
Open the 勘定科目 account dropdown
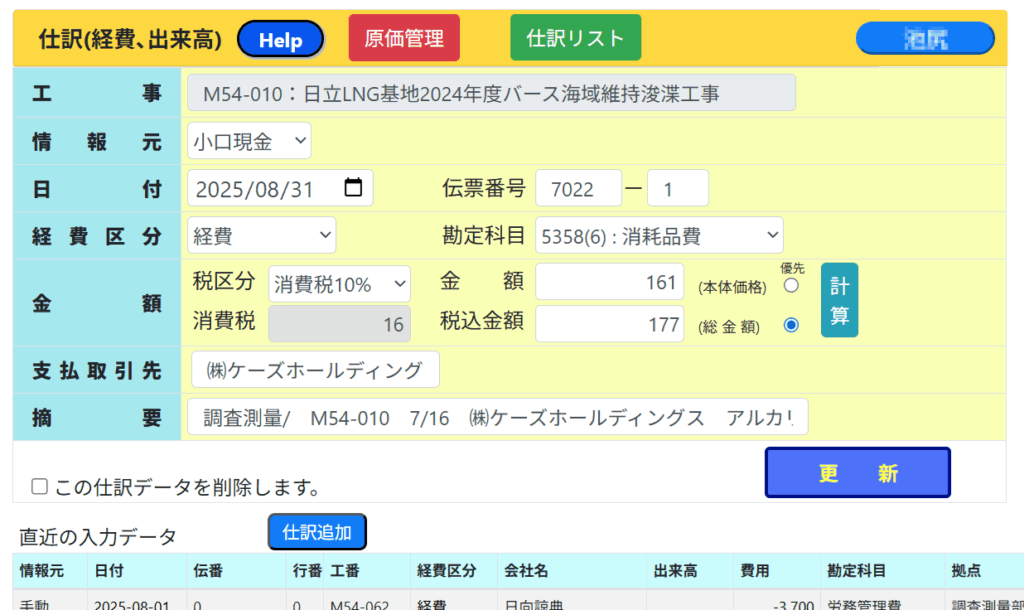coord(658,236)
